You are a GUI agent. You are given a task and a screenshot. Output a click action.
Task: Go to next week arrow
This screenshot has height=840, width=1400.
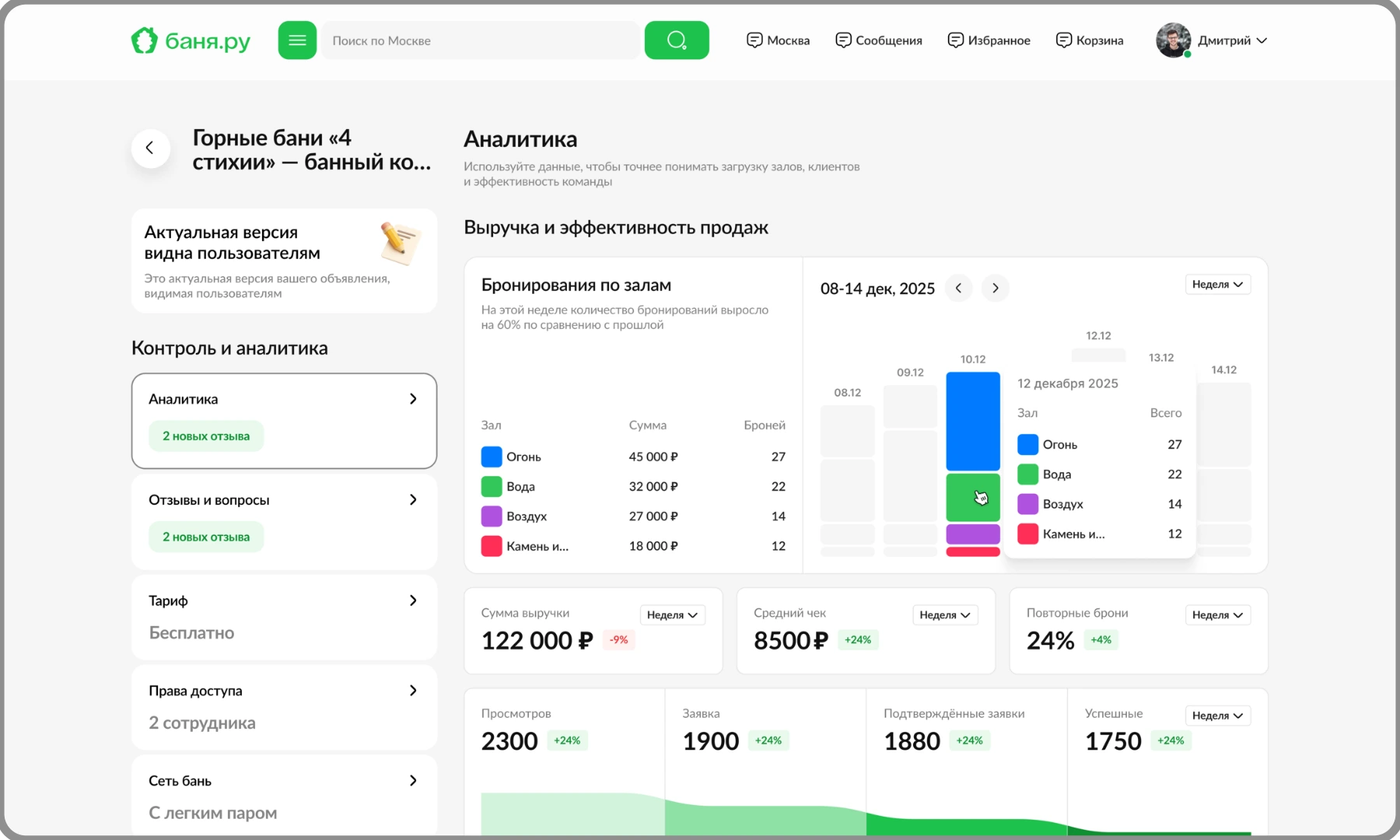coord(996,289)
